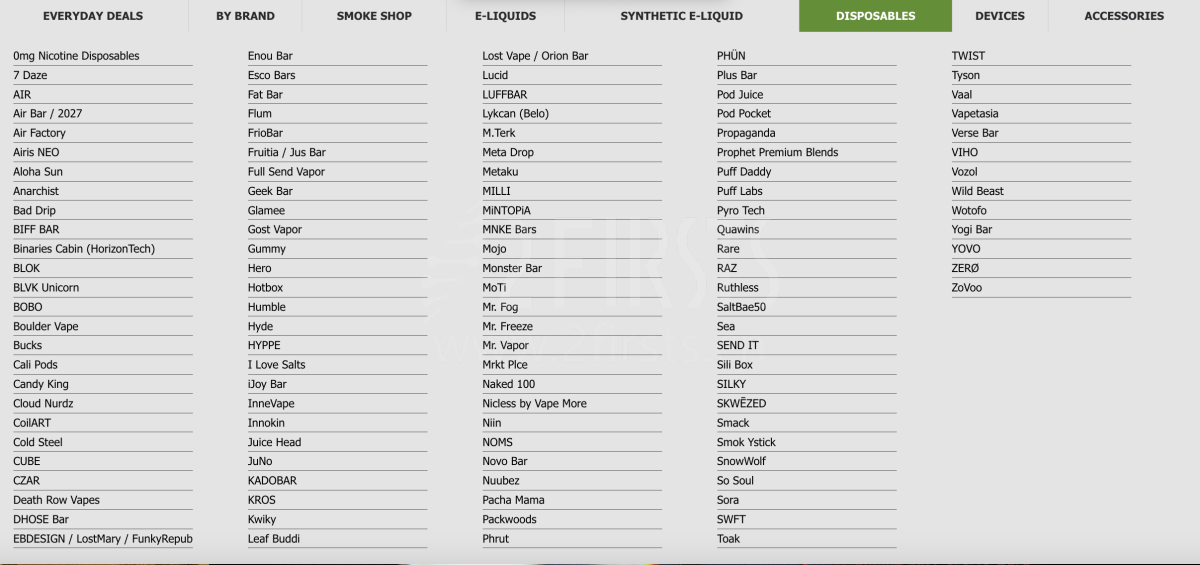
Task: Open the E-Liquids menu
Action: click(505, 16)
